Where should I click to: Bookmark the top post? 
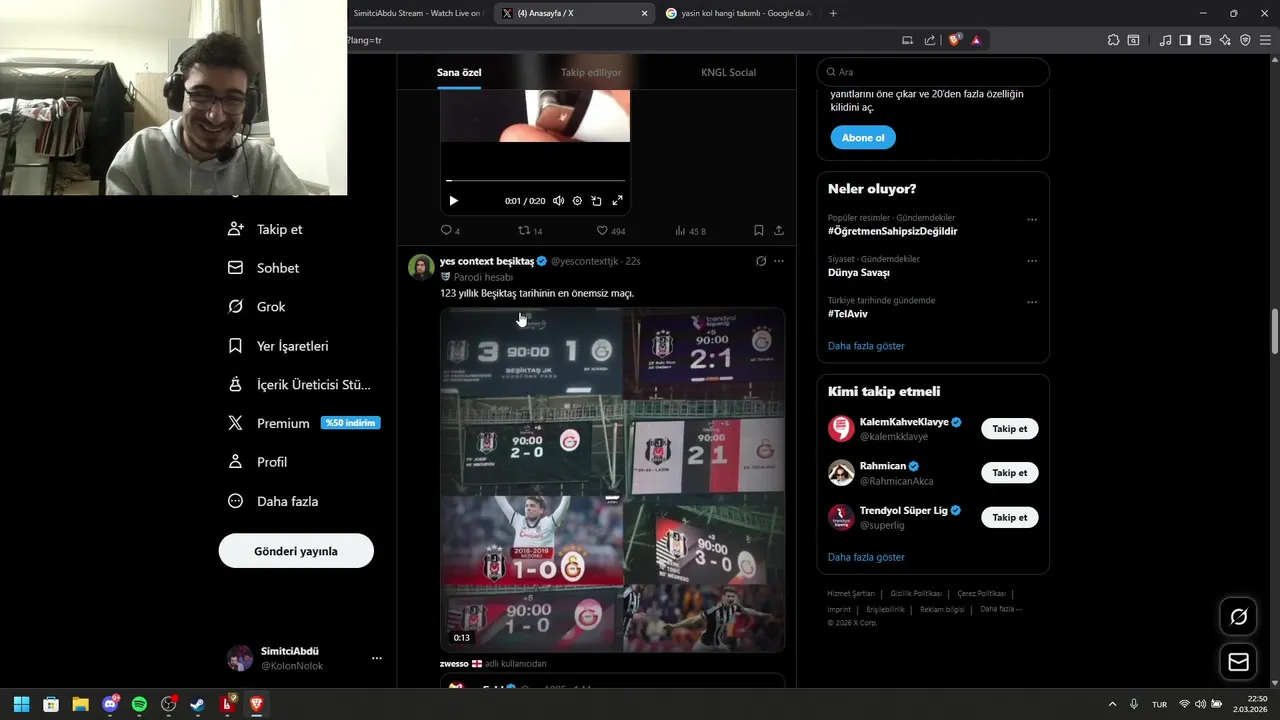pyautogui.click(x=758, y=230)
